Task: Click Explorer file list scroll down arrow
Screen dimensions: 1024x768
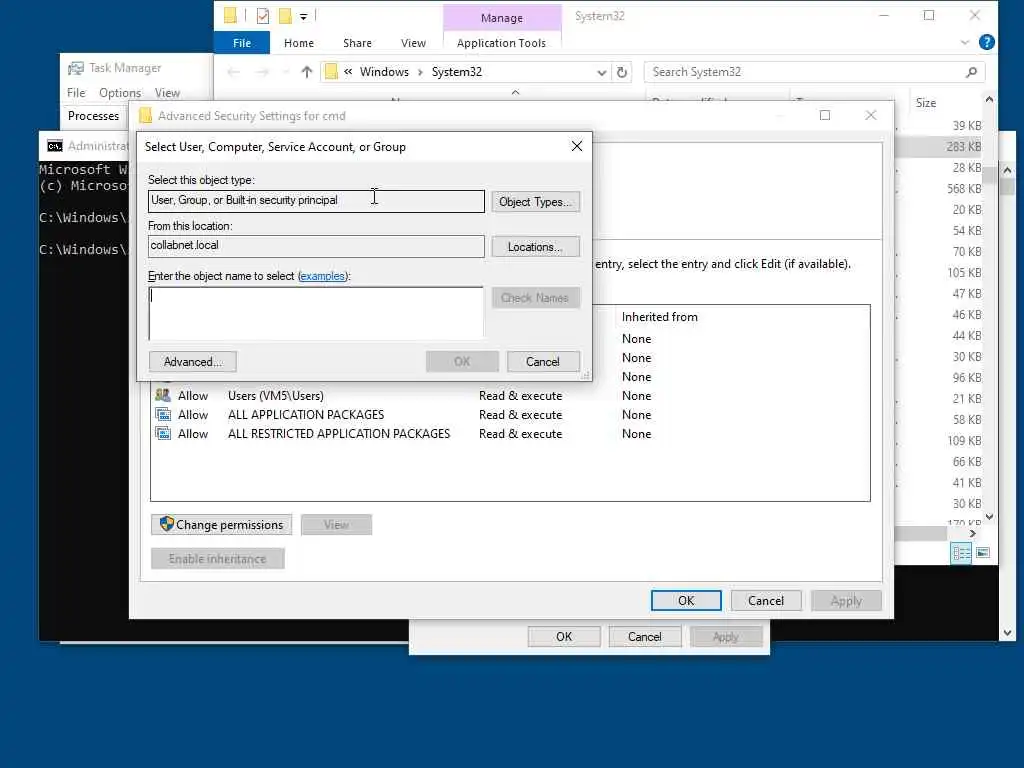Action: pos(989,517)
